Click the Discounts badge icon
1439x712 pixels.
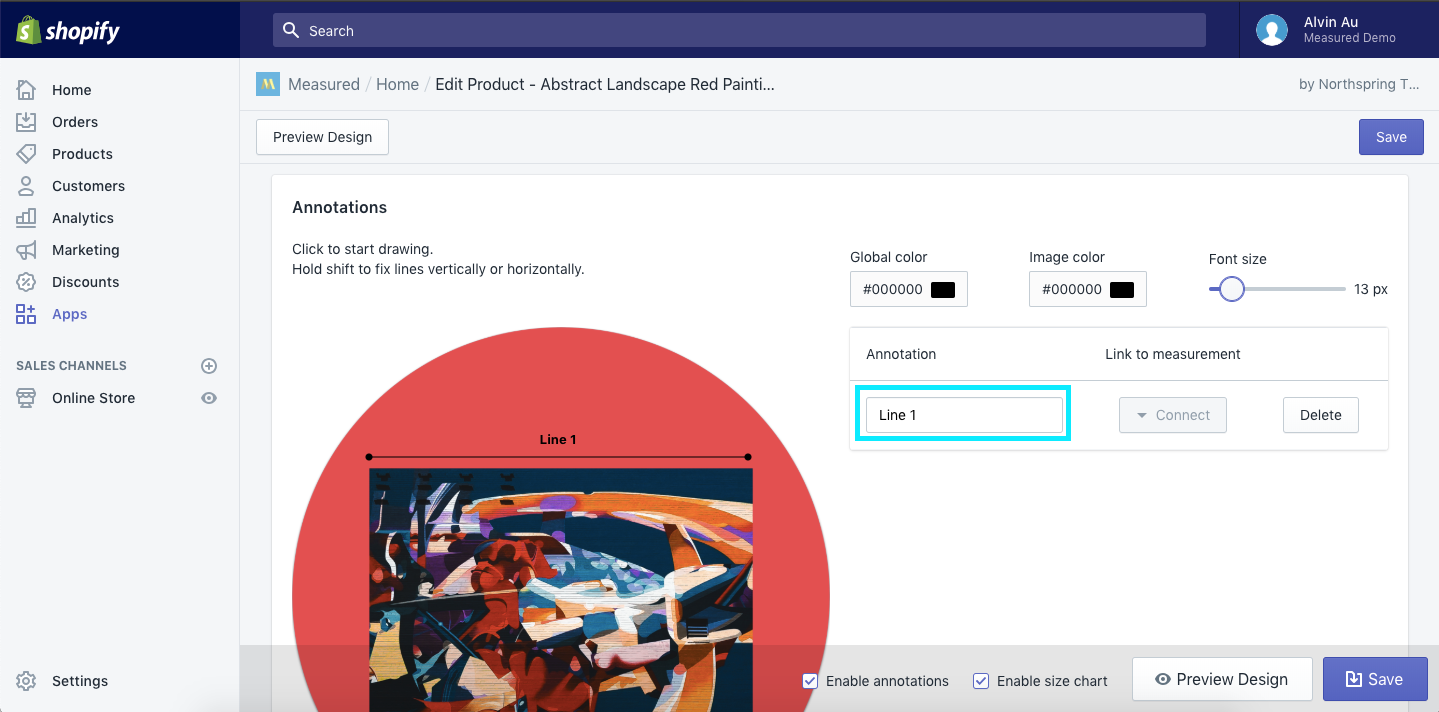26,282
